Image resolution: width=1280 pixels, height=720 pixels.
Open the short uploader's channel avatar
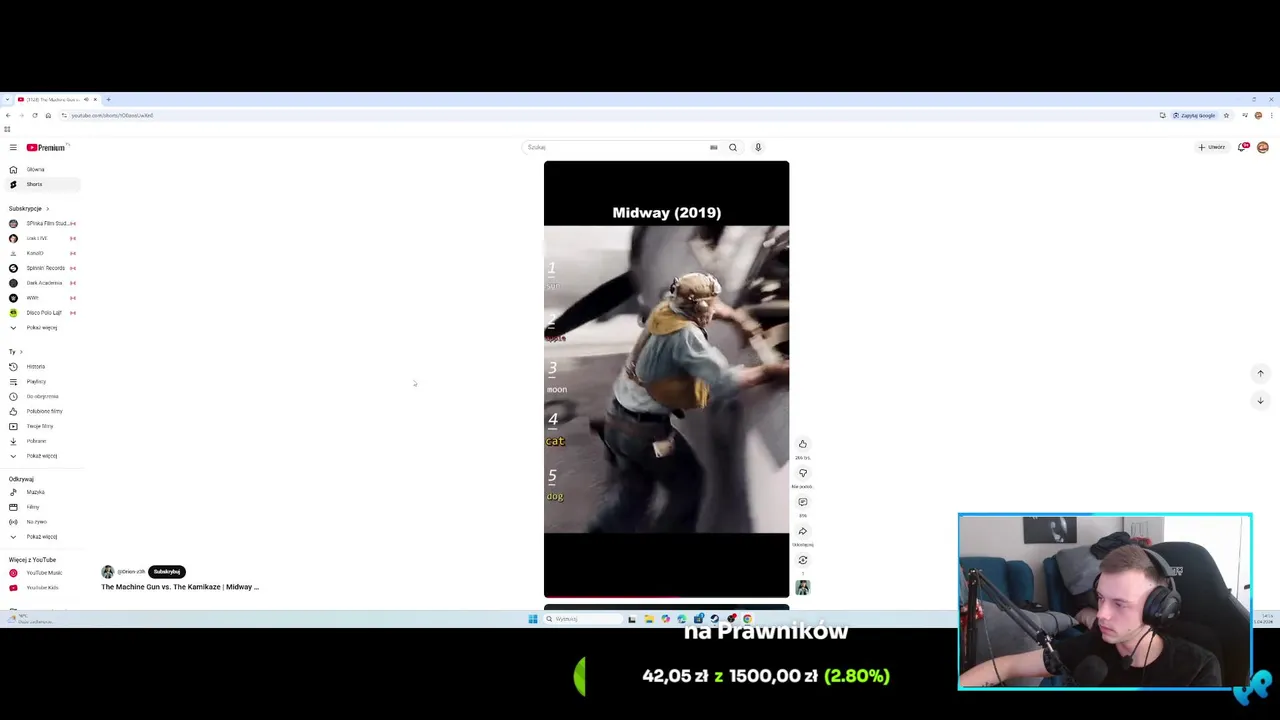coord(108,572)
